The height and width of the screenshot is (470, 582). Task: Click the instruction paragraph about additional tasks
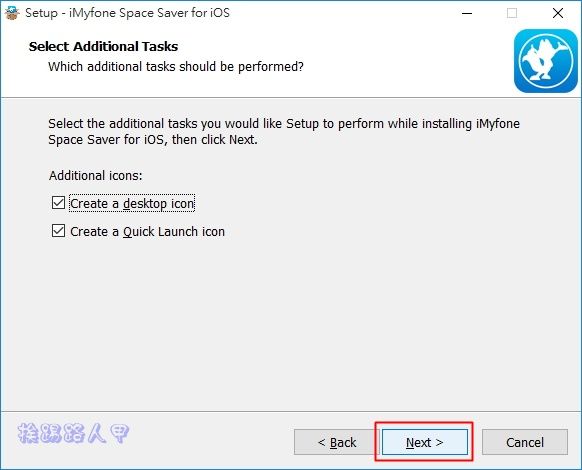284,131
